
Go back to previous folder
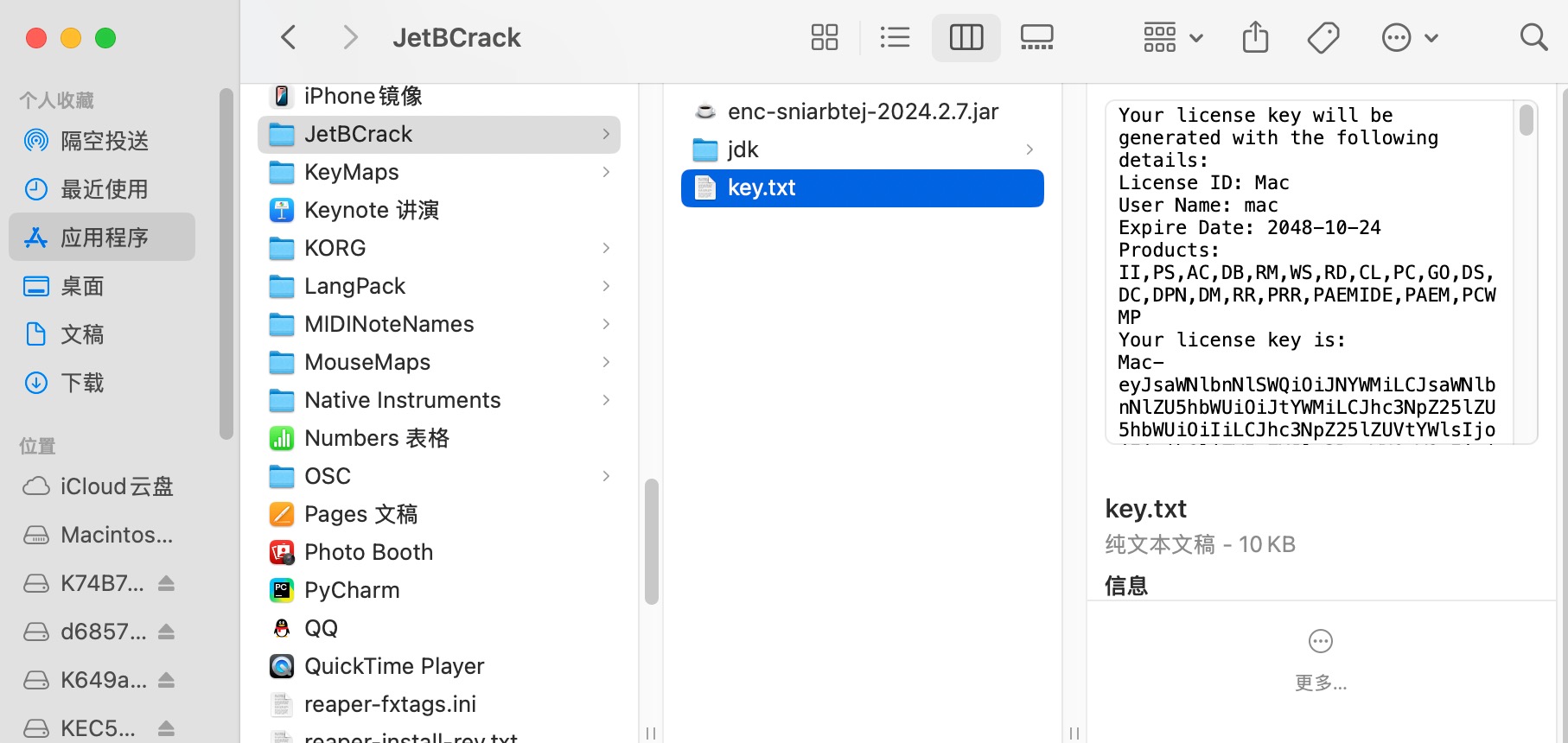[289, 37]
